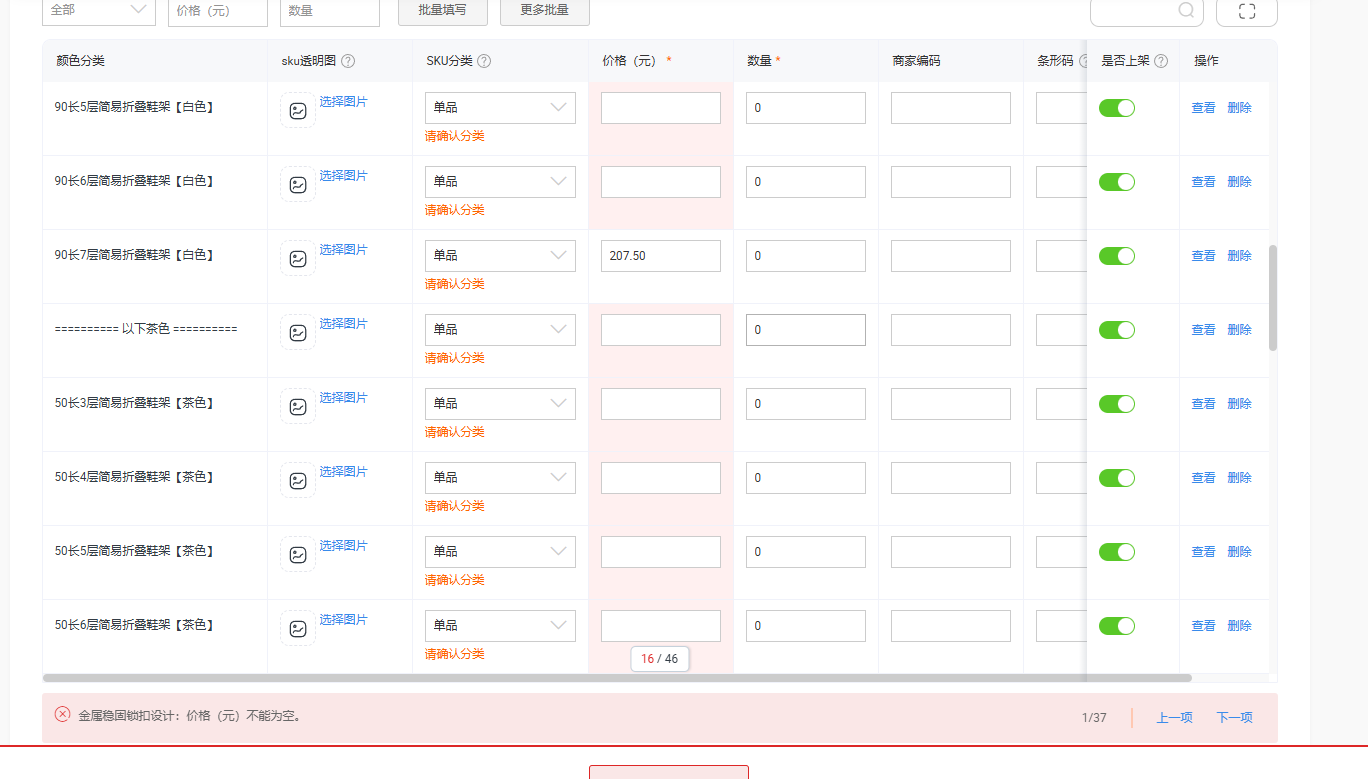Click price field for 50长5层 茶色
Viewport: 1368px width, 779px height.
661,552
